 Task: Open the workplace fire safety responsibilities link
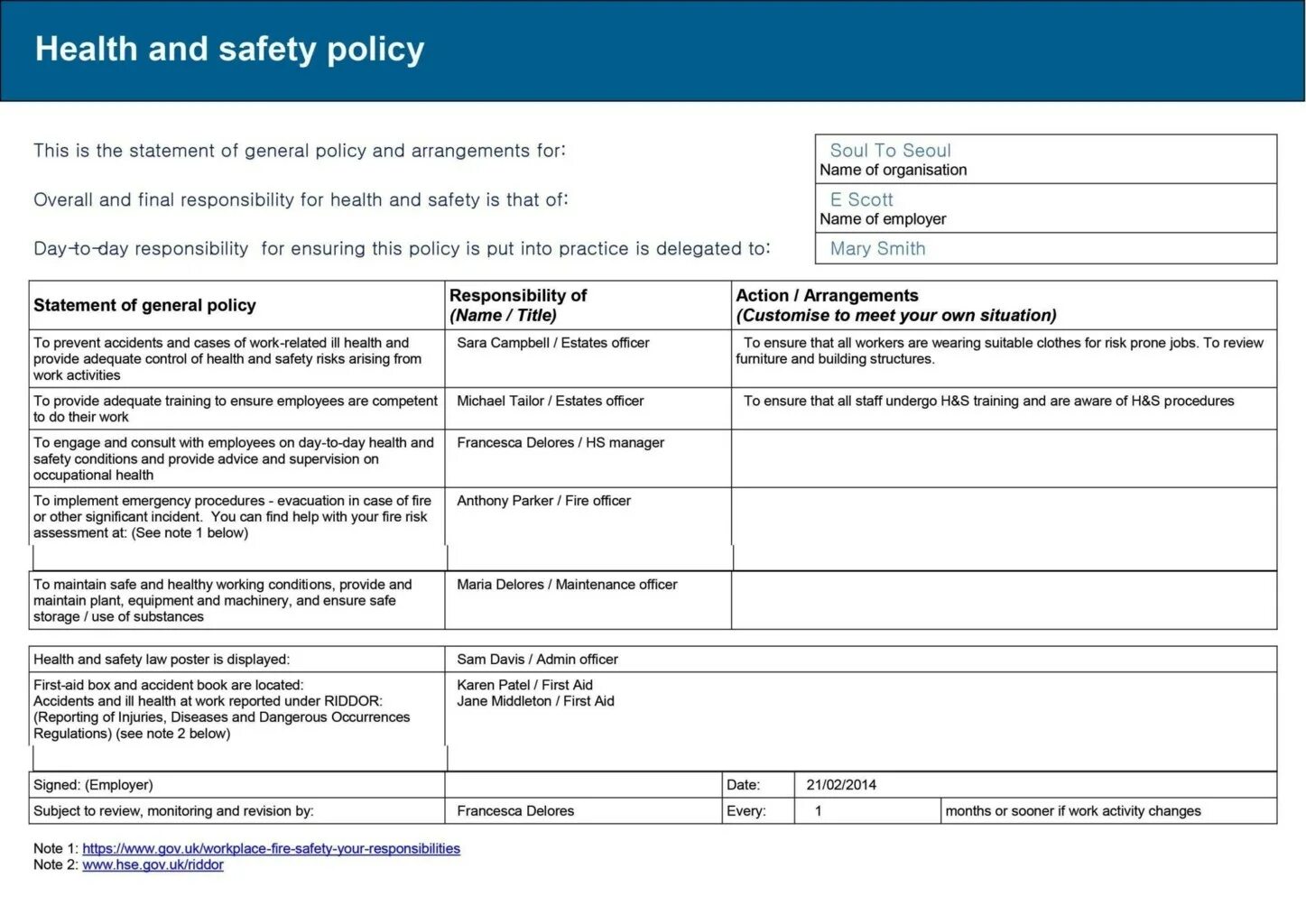pos(271,848)
